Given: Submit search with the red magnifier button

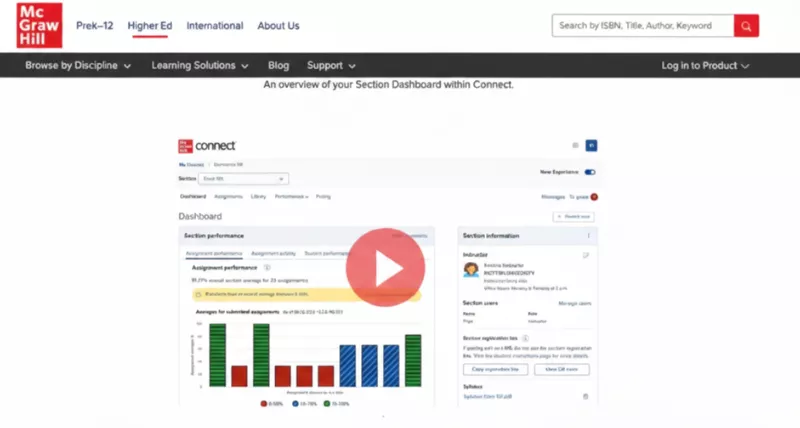Looking at the screenshot, I should pos(746,26).
